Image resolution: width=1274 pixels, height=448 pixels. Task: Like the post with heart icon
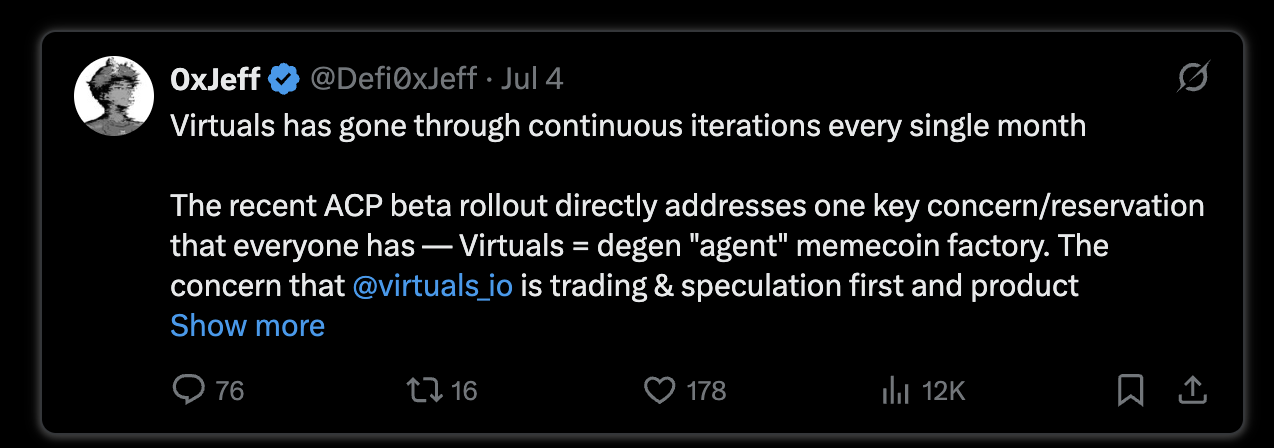pyautogui.click(x=659, y=390)
